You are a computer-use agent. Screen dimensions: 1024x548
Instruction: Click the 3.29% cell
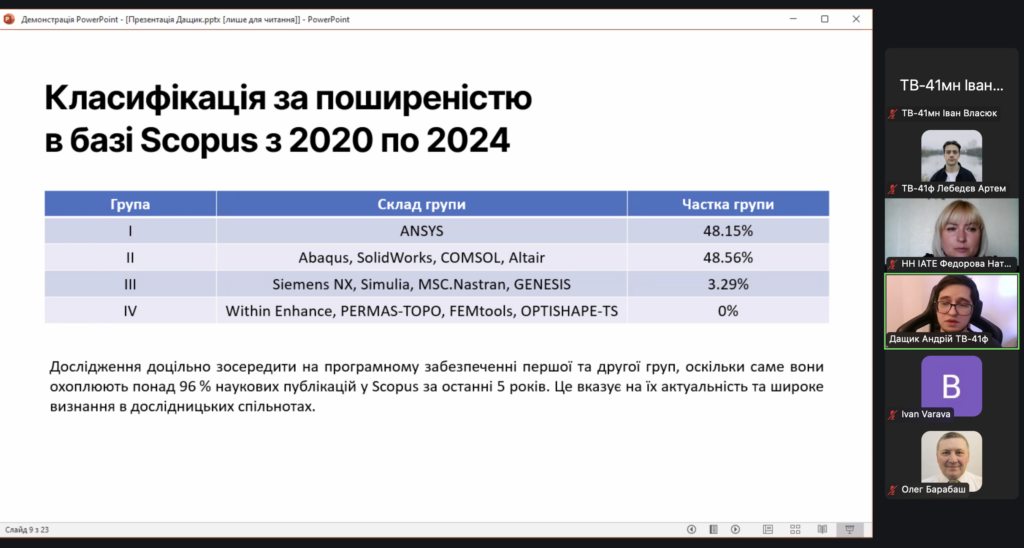728,284
